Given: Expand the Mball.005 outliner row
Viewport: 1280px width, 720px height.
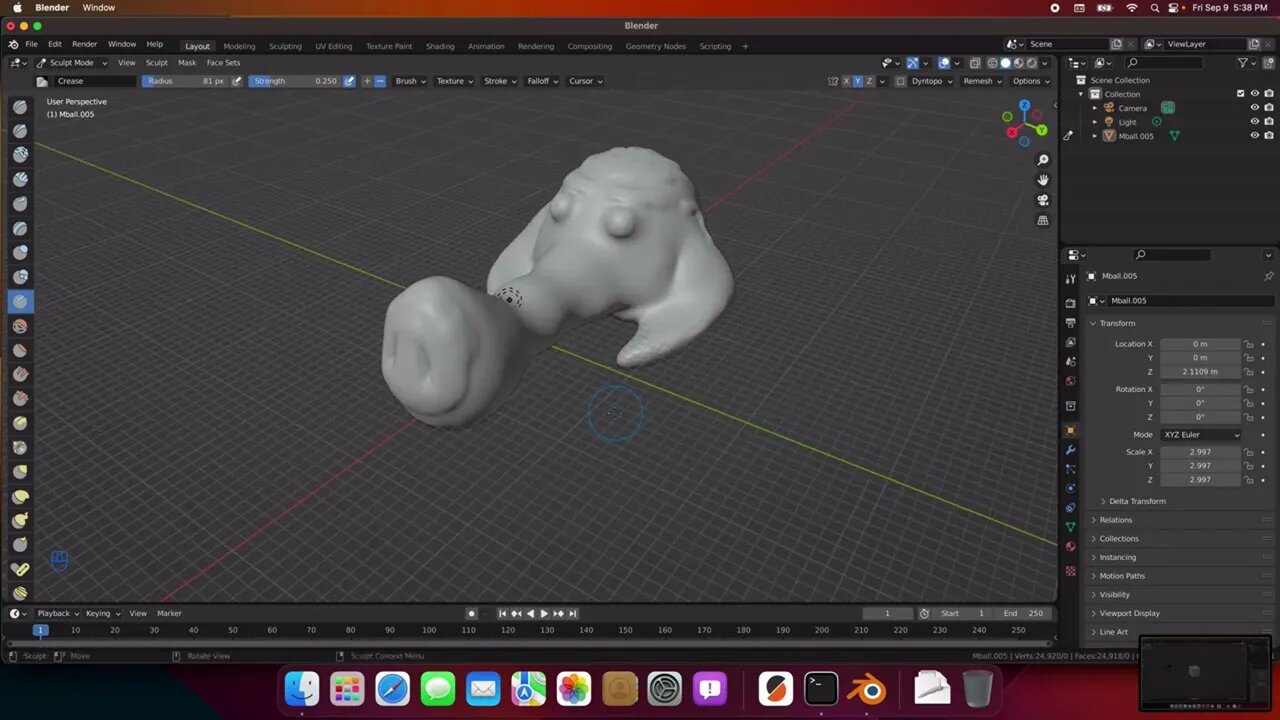Looking at the screenshot, I should (1095, 136).
